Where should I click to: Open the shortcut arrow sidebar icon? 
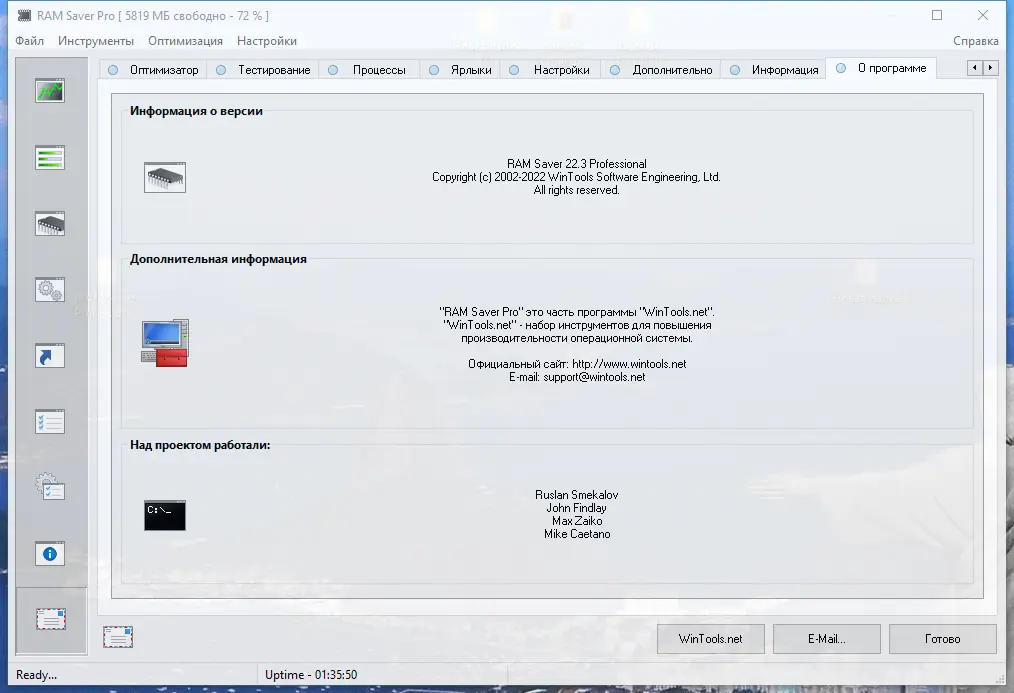[x=50, y=356]
